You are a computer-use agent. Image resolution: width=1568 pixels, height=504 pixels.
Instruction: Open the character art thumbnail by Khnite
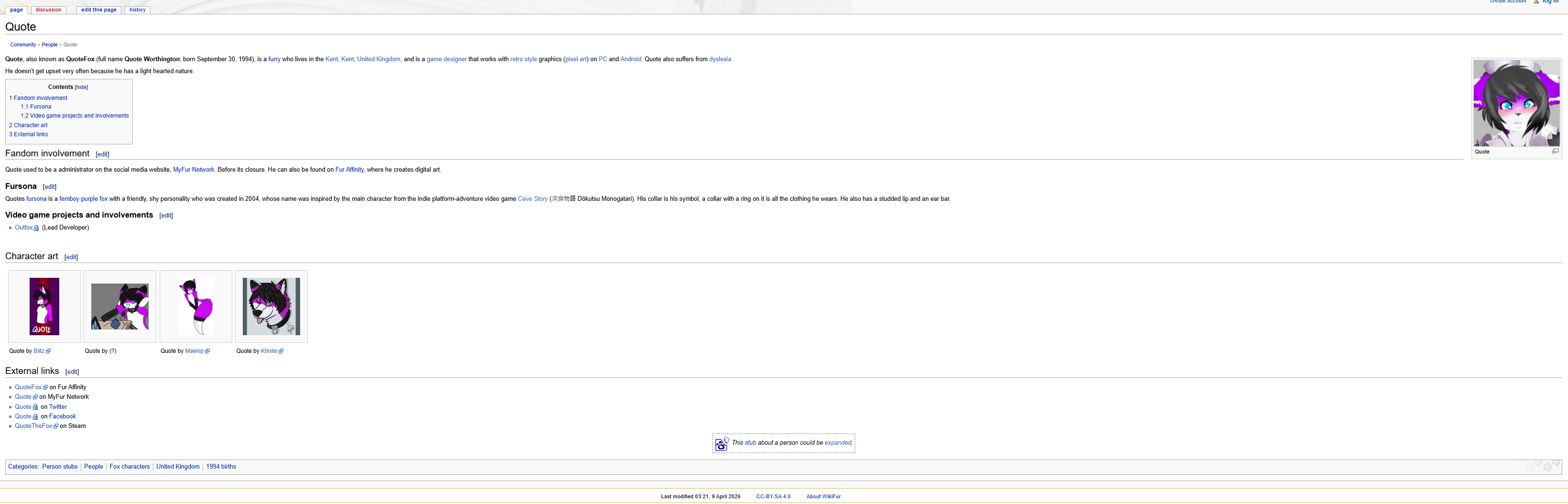pyautogui.click(x=271, y=306)
